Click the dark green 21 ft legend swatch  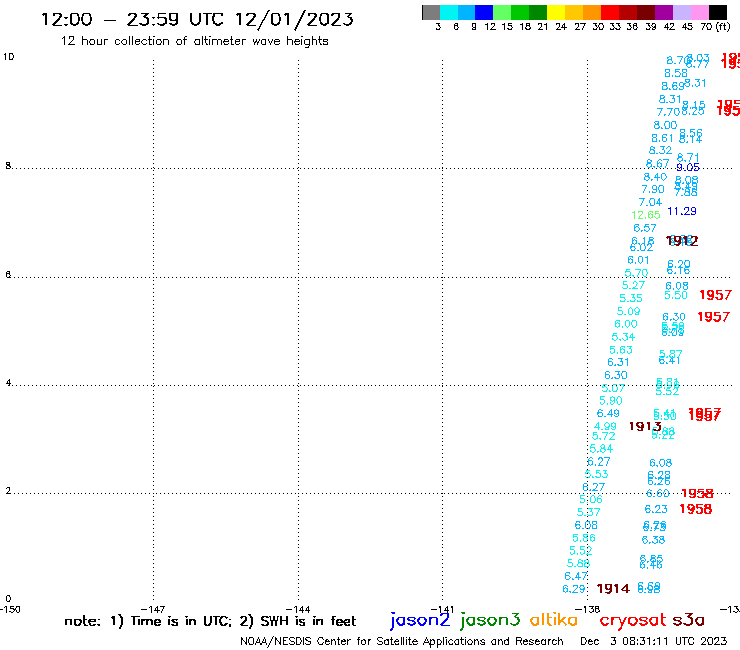coord(538,12)
